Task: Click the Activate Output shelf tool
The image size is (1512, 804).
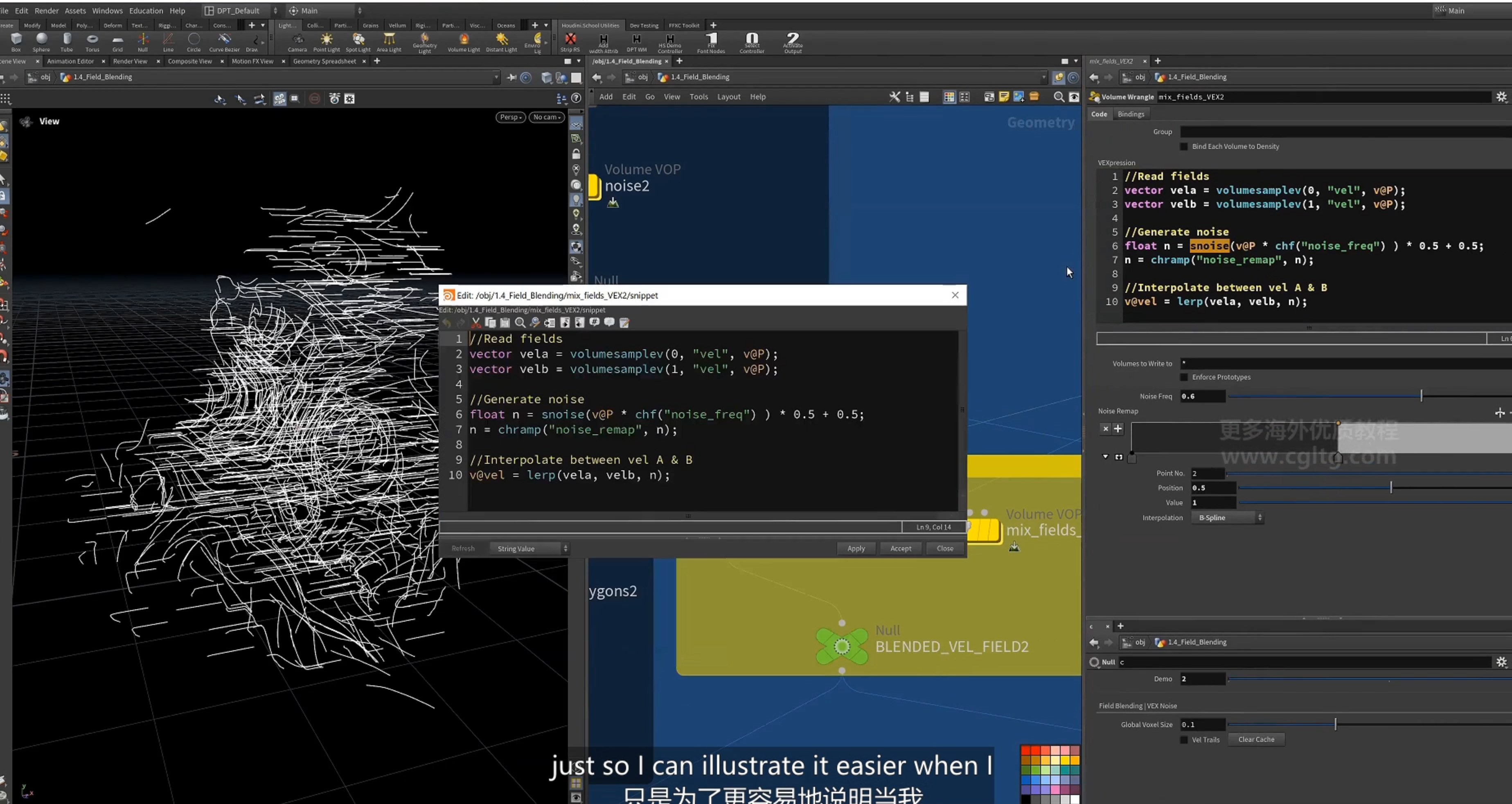Action: tap(792, 42)
